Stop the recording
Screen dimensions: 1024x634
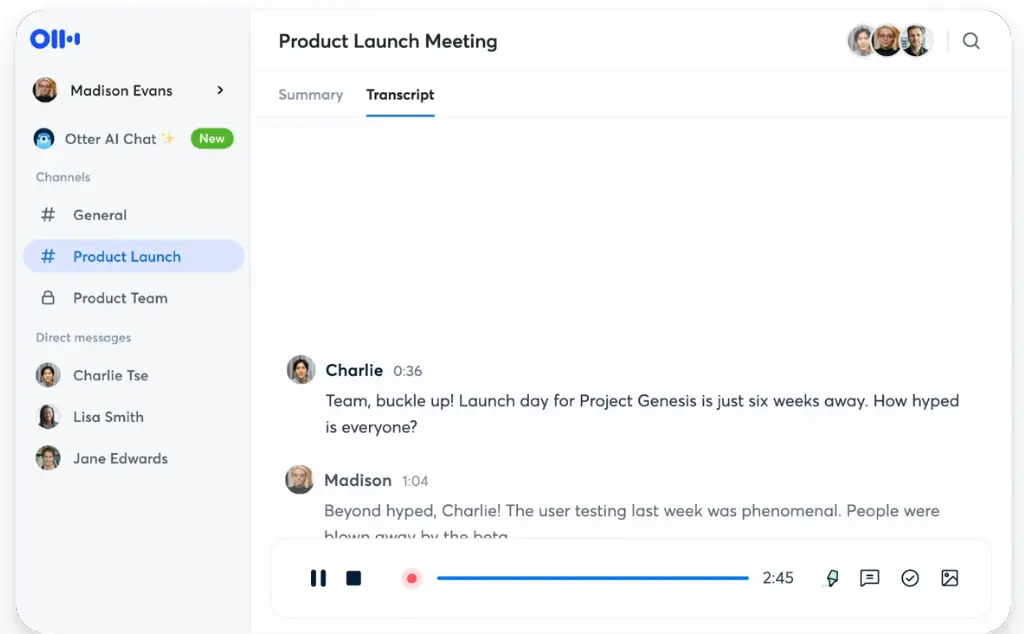click(x=353, y=578)
